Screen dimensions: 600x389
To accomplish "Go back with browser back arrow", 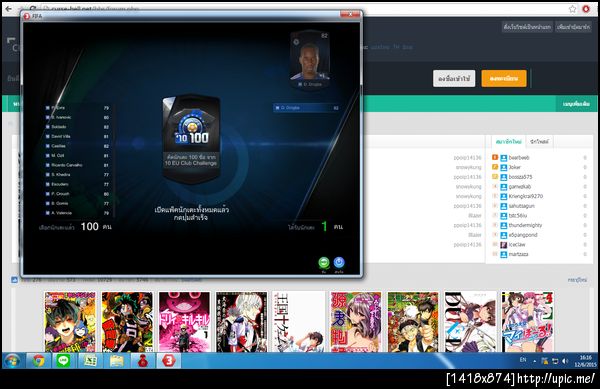I will click(x=8, y=8).
